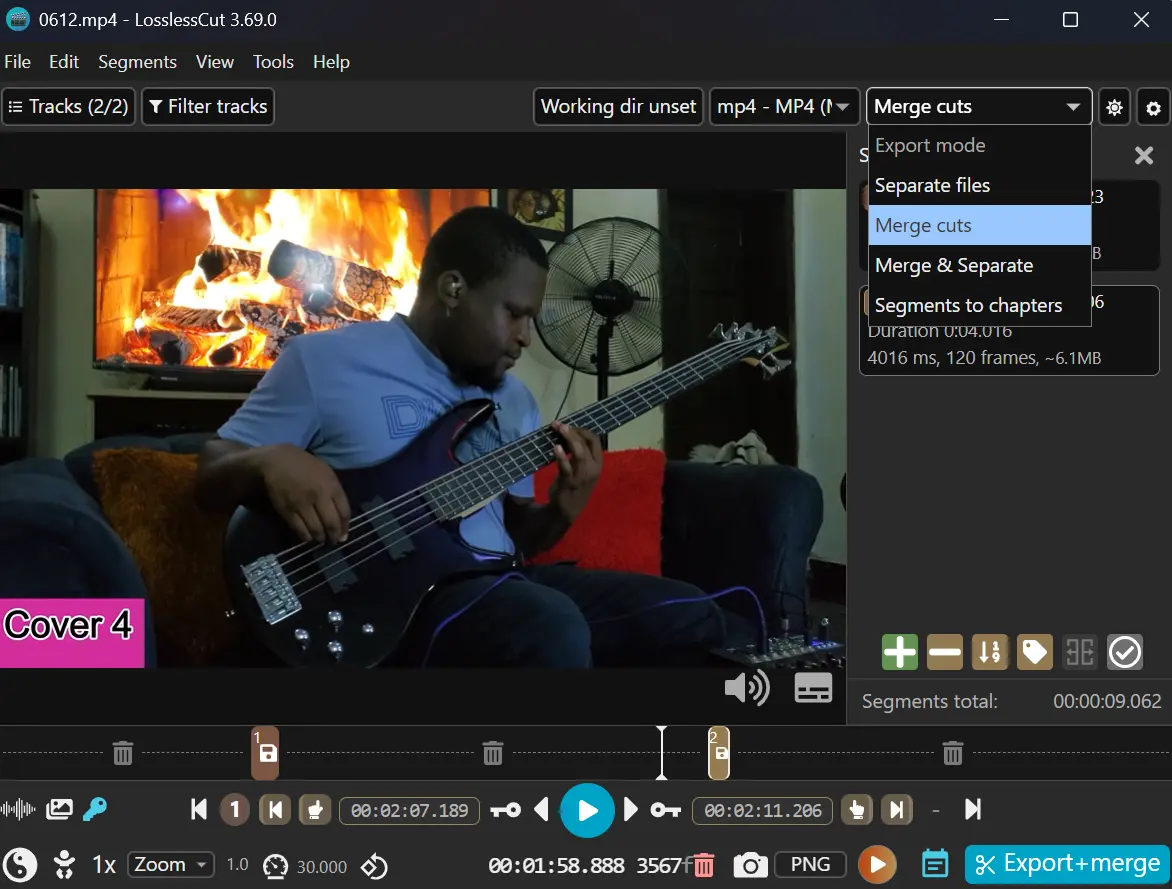Collapse the Merge cuts export mode dropdown
Image resolution: width=1172 pixels, height=889 pixels.
(x=978, y=107)
